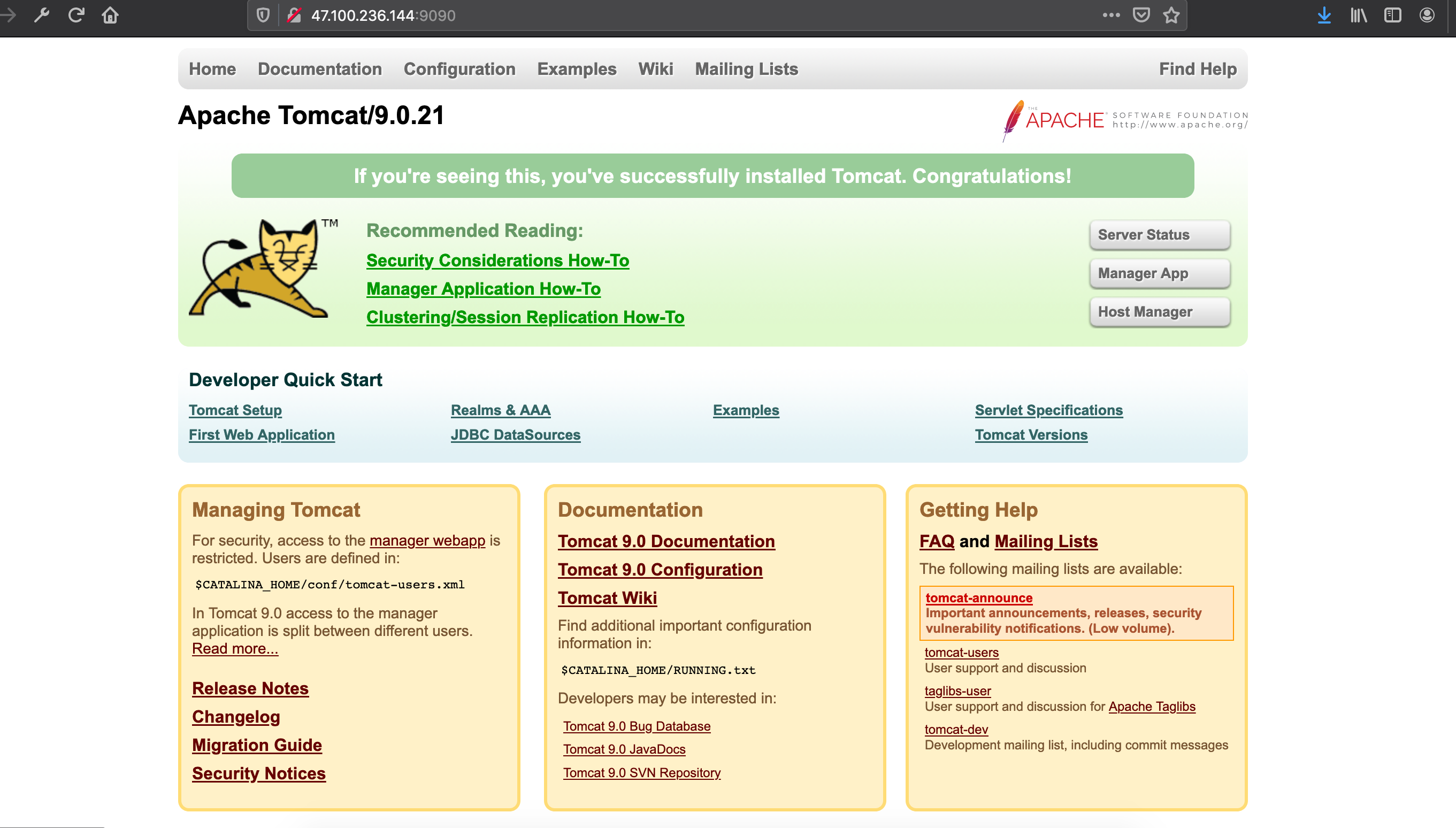Viewport: 1456px width, 828px height.
Task: Open Tomcat 9.0 Configuration link
Action: click(660, 570)
